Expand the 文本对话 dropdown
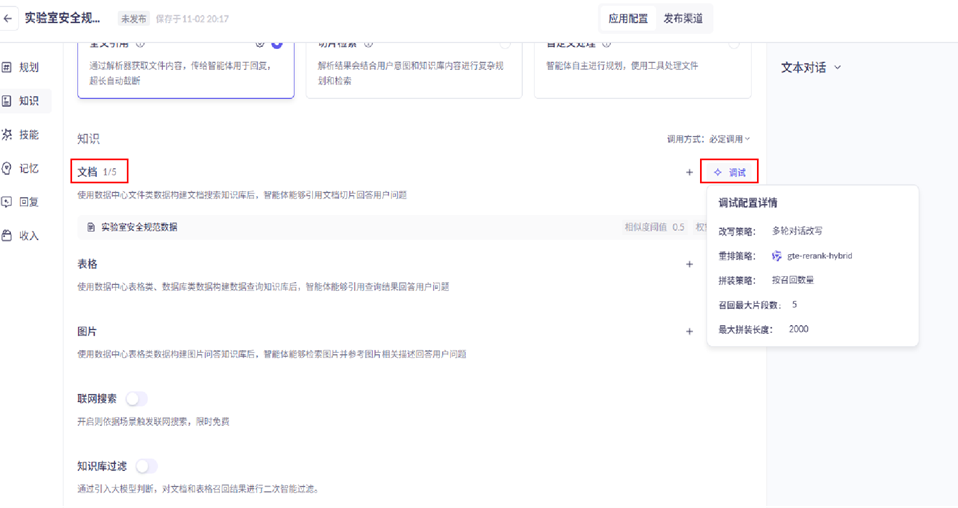This screenshot has width=958, height=508. click(811, 67)
